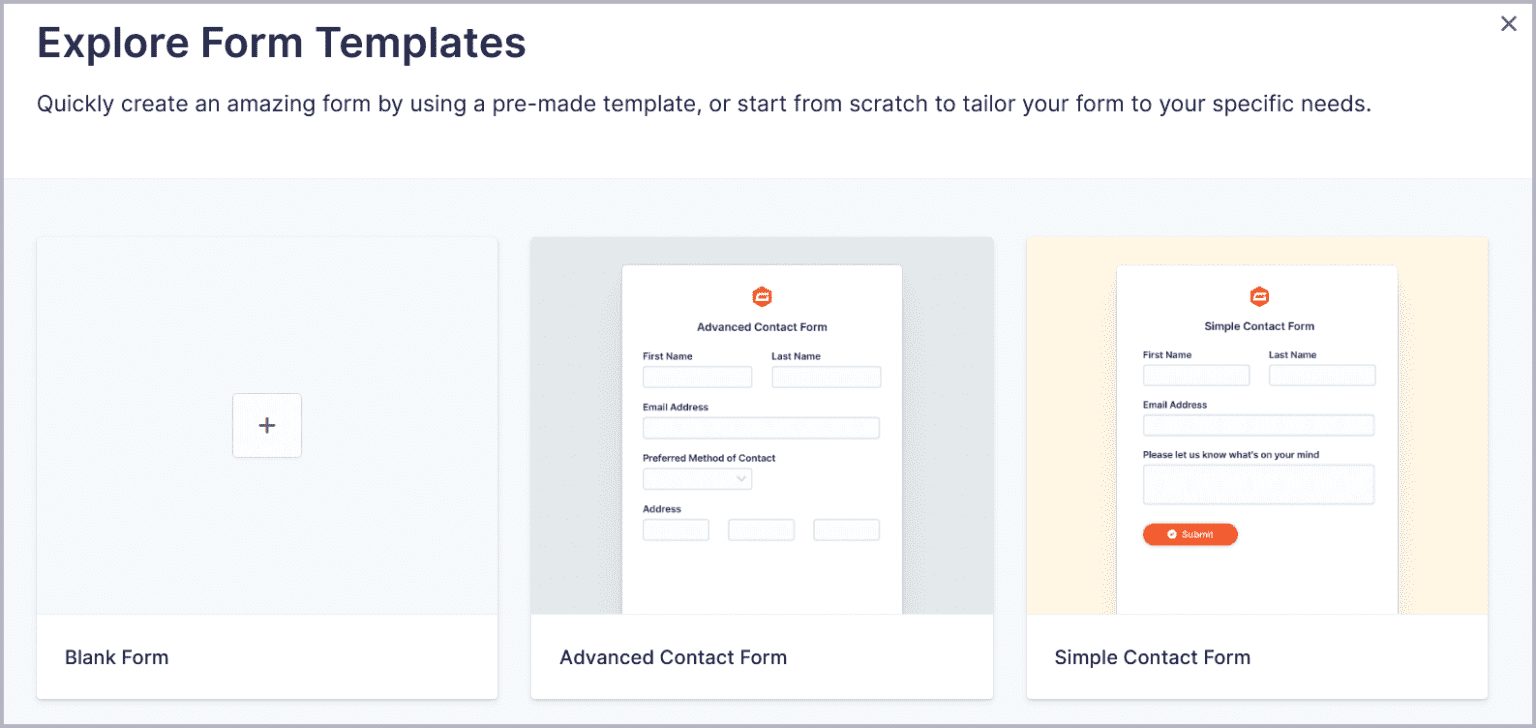Click the WPForms logo in the Simple Contact Form preview
This screenshot has width=1536, height=728.
point(1258,296)
